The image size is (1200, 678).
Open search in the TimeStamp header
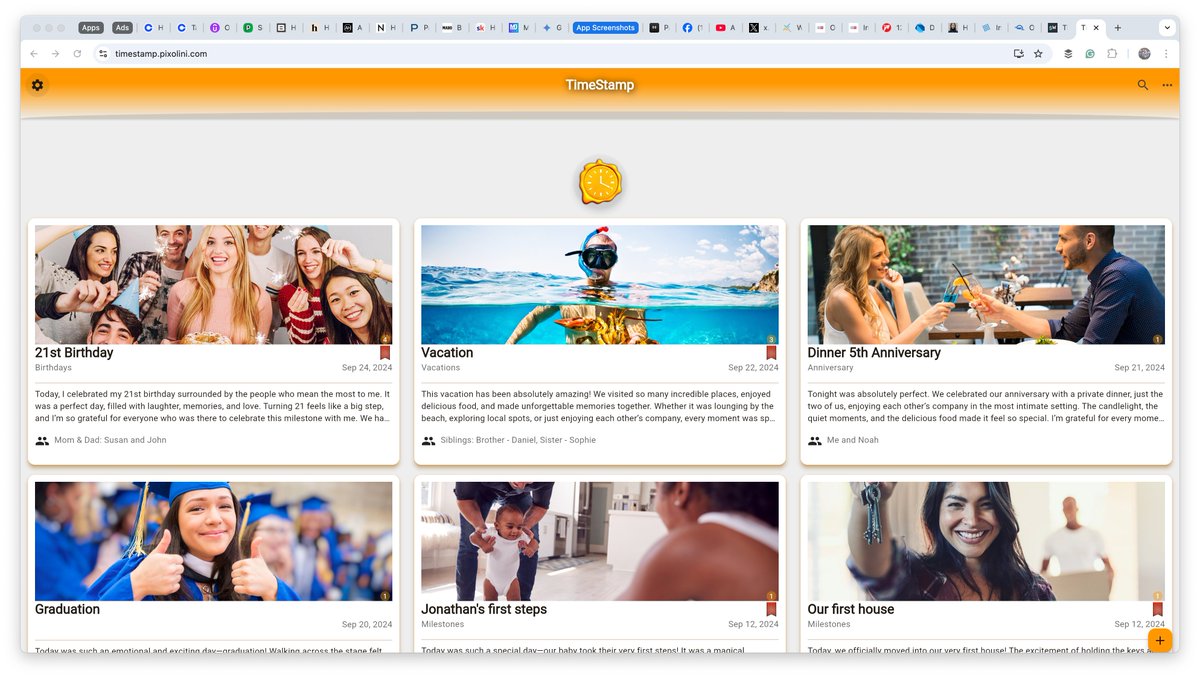coord(1142,85)
